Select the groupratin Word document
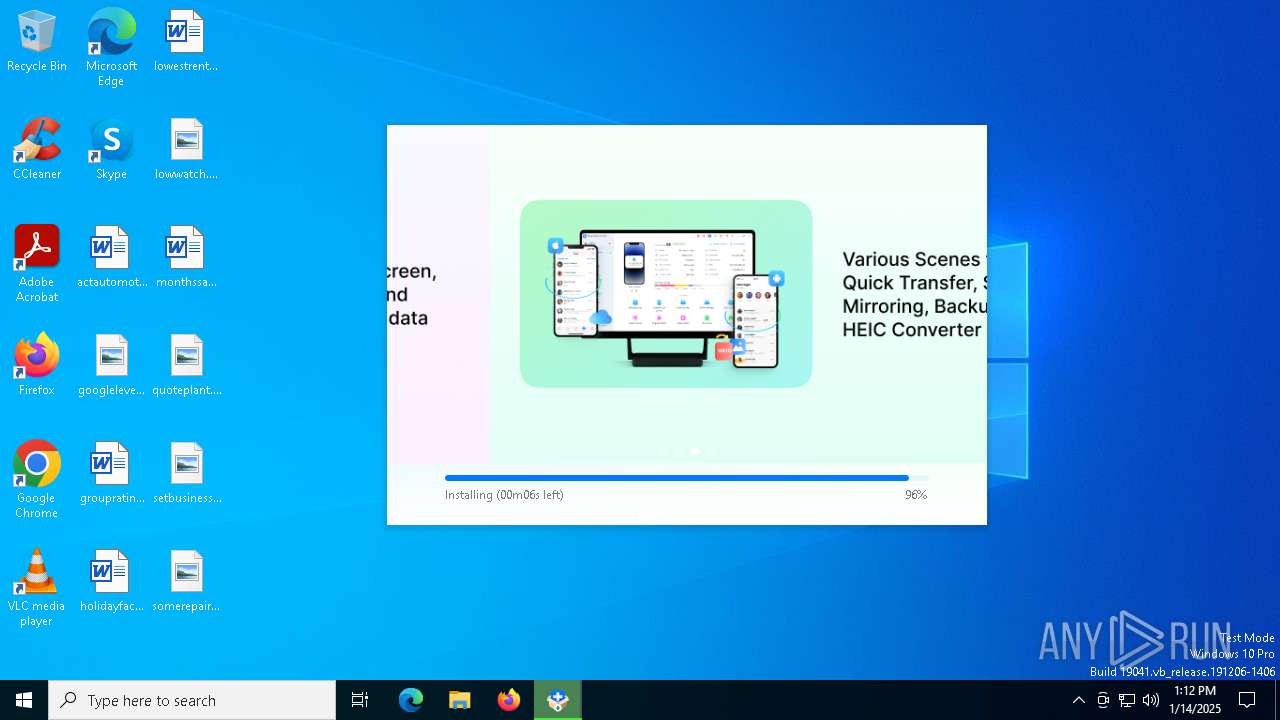1280x720 pixels. tap(111, 474)
